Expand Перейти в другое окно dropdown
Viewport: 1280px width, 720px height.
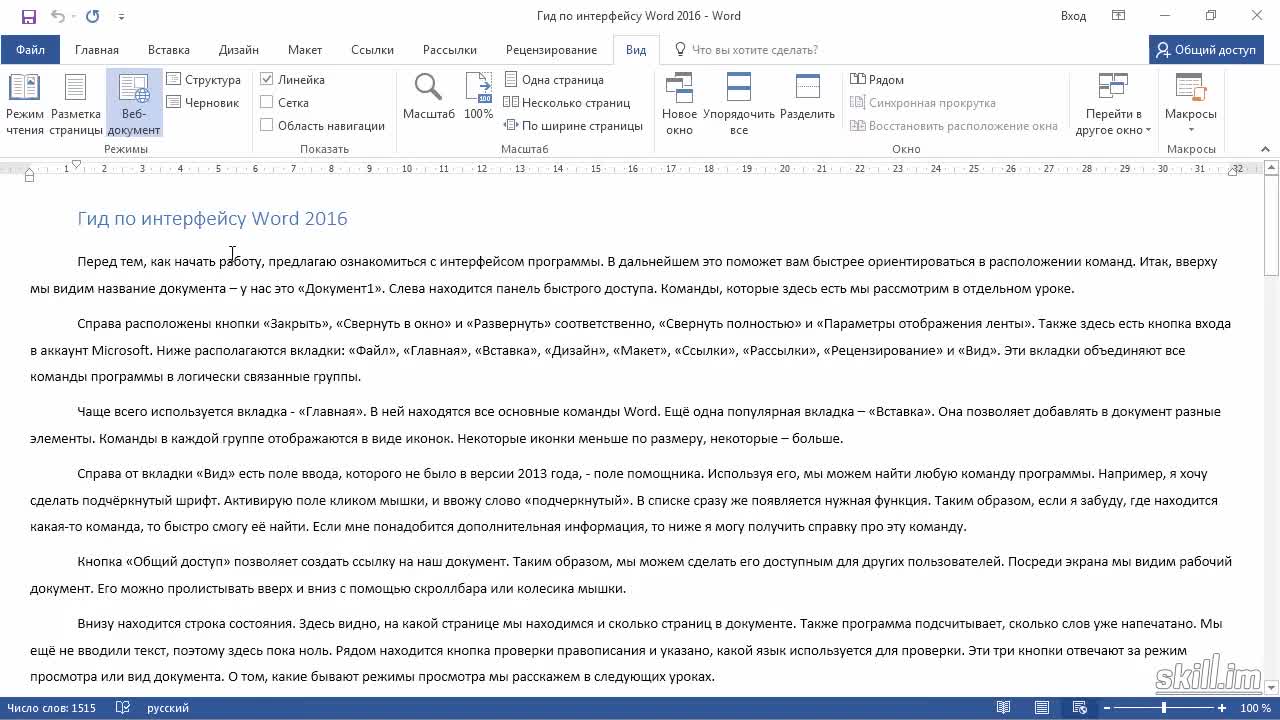1113,104
